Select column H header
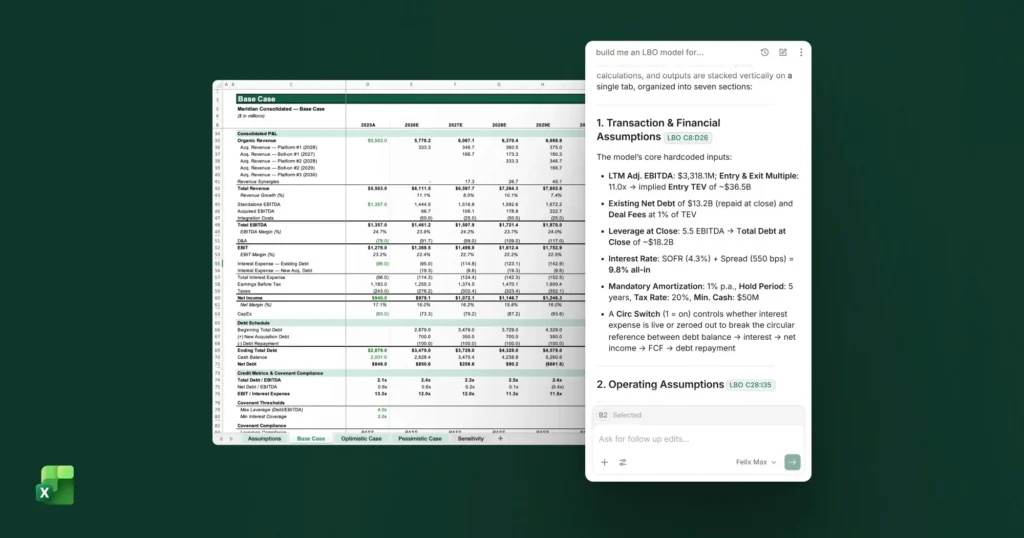The width and height of the screenshot is (1024, 538). point(542,84)
